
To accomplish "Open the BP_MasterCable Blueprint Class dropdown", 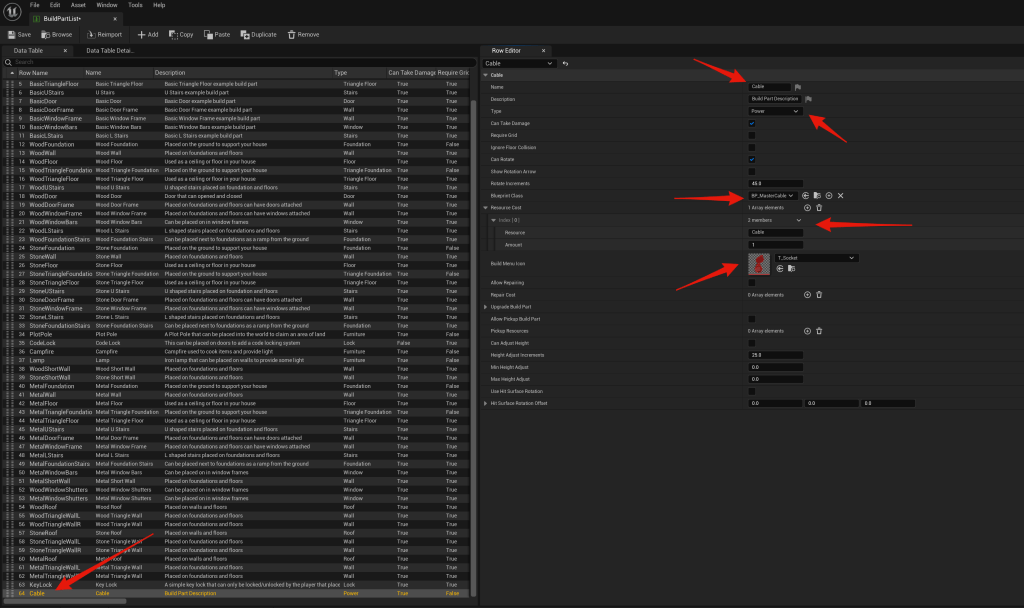I will pos(772,195).
